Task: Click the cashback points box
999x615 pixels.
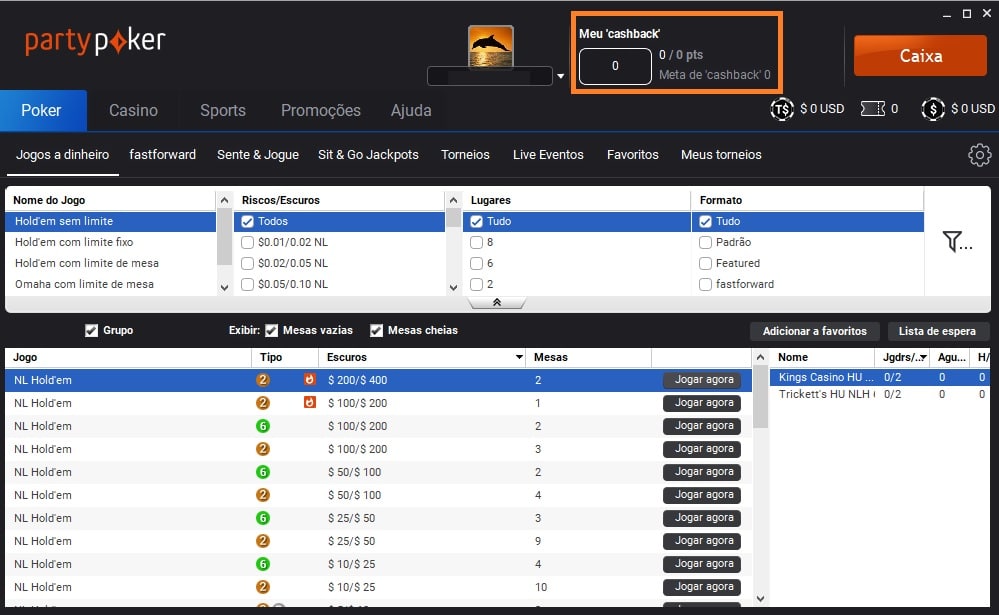Action: click(615, 66)
